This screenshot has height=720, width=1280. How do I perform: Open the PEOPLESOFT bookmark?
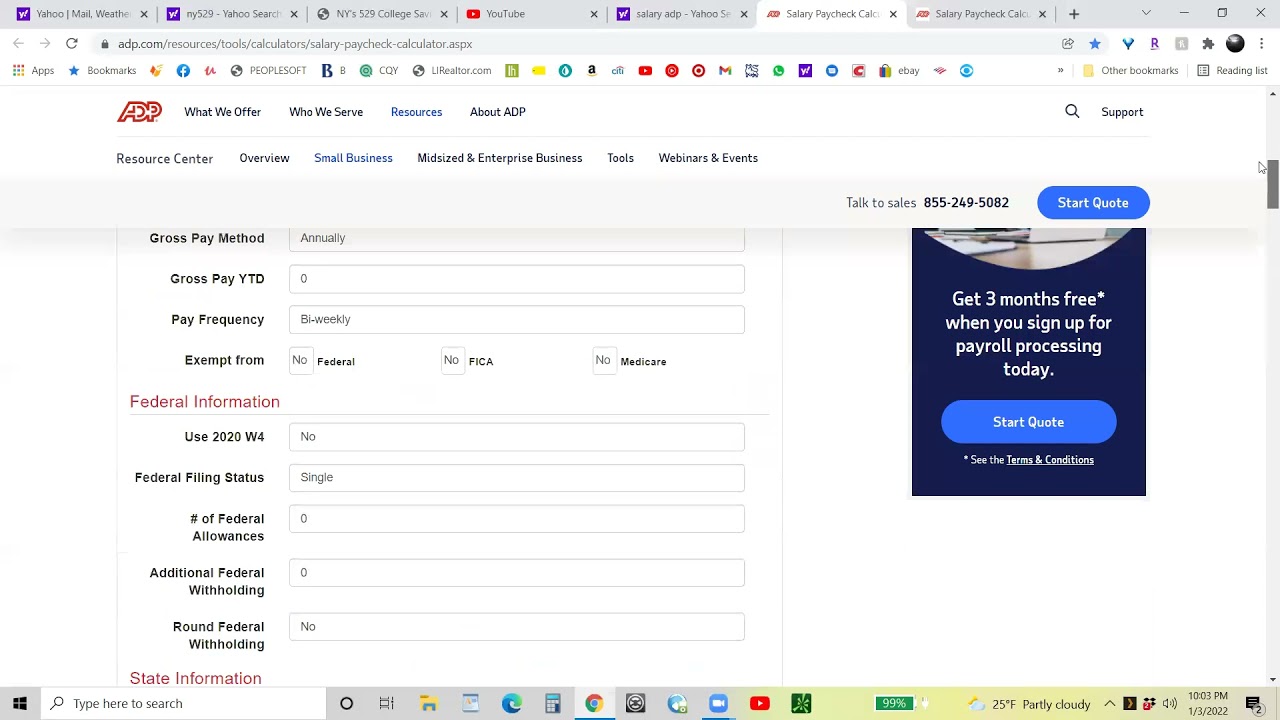point(268,71)
